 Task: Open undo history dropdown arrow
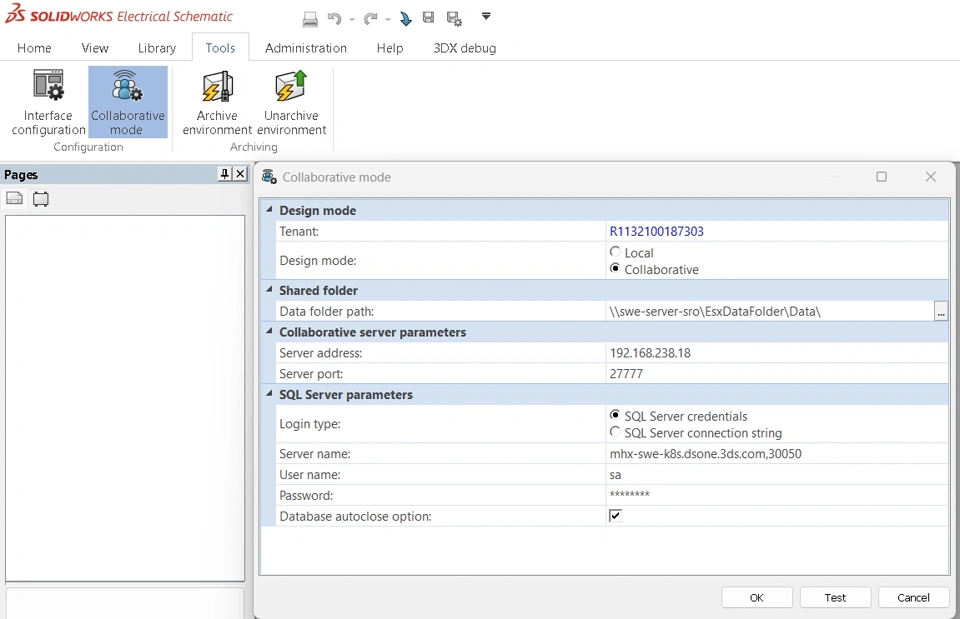point(352,20)
